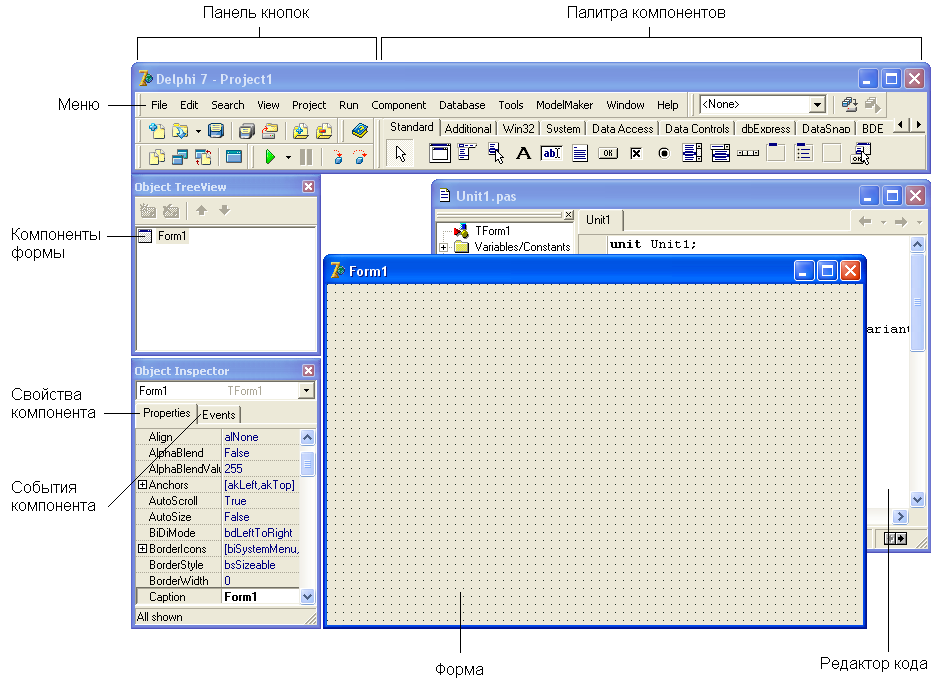Open the Form1 TForm1 object selector dropdown
The image size is (950, 681).
point(306,391)
